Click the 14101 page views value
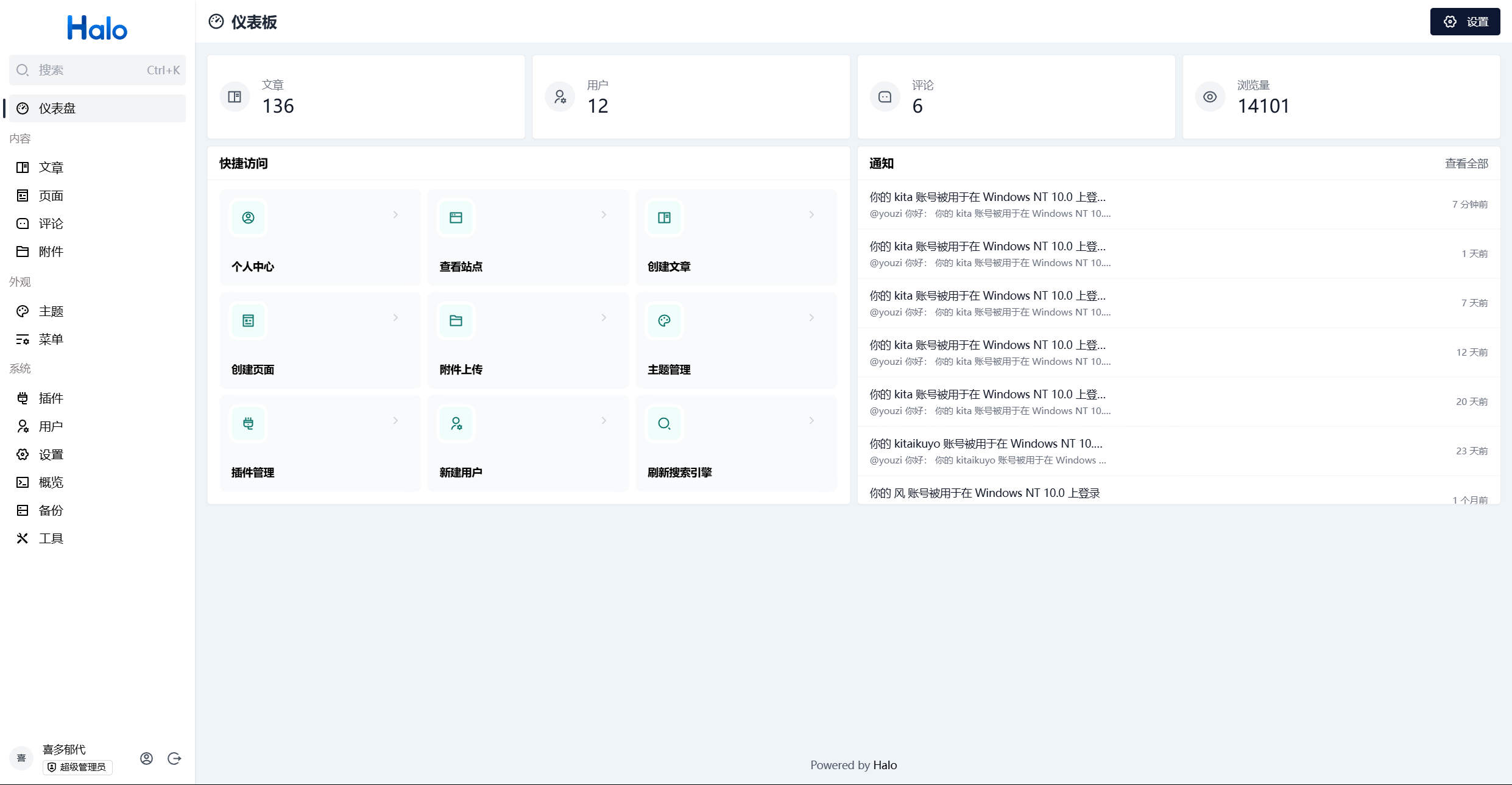1512x785 pixels. tap(1263, 106)
